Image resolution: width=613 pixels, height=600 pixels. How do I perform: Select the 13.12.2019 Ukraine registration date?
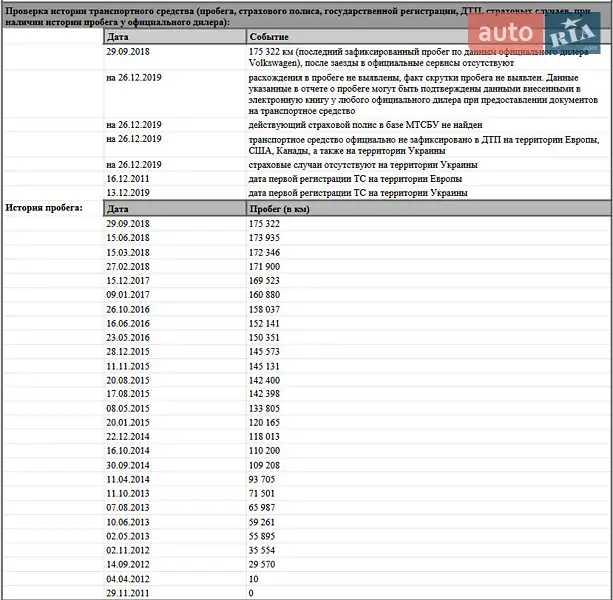point(128,192)
